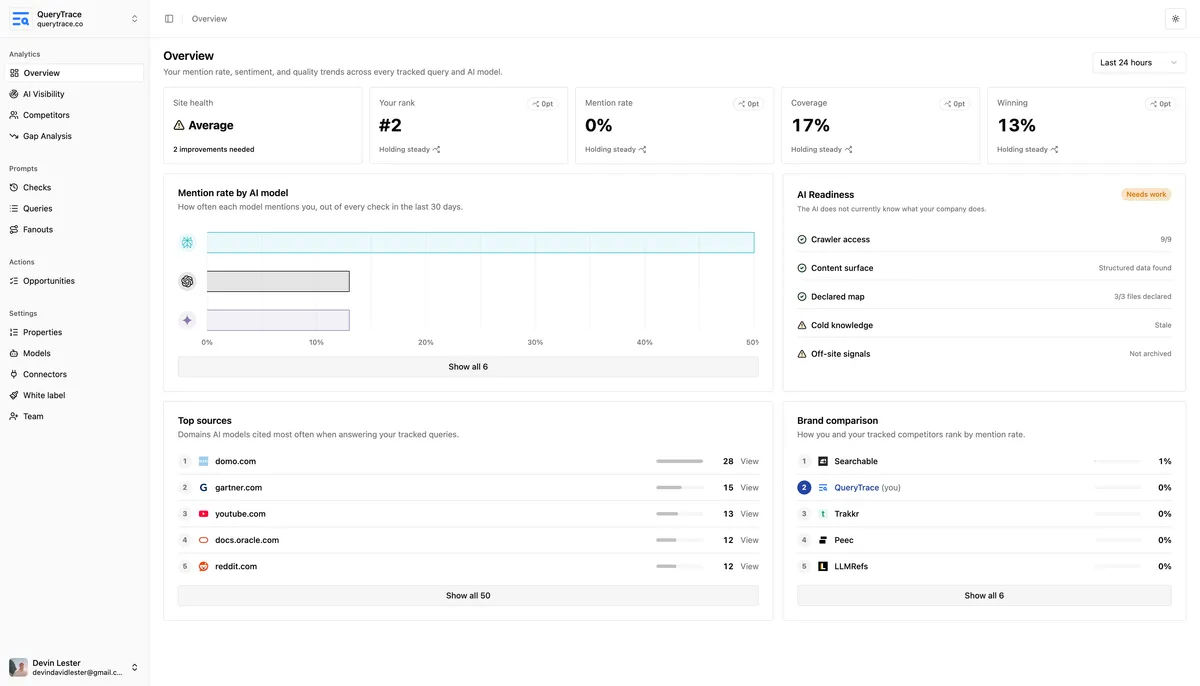Select the Content surface readiness row
Viewport: 1200px width, 686px height.
click(x=984, y=268)
